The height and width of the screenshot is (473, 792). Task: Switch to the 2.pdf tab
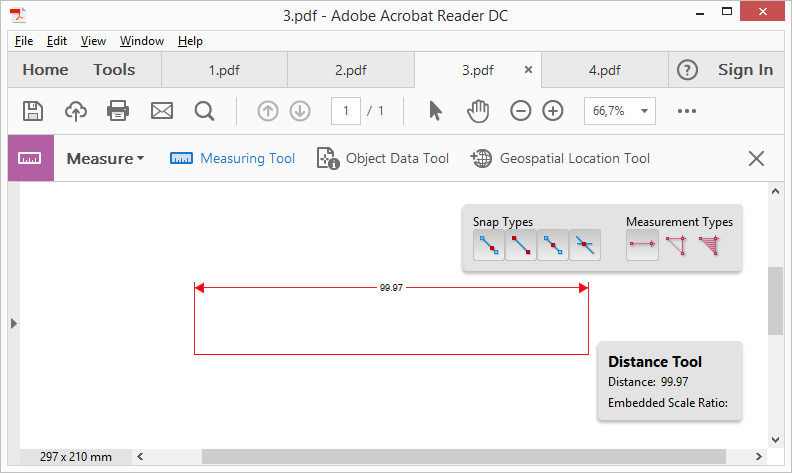[351, 70]
